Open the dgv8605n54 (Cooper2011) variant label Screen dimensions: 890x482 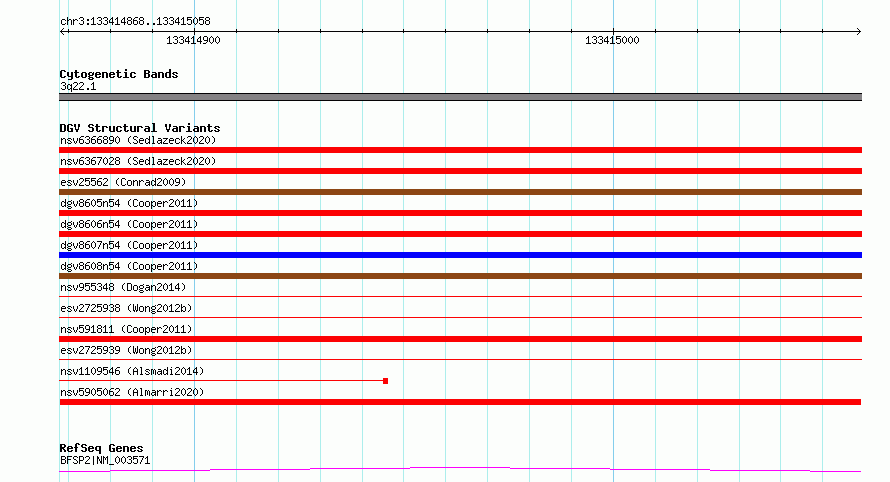point(129,203)
